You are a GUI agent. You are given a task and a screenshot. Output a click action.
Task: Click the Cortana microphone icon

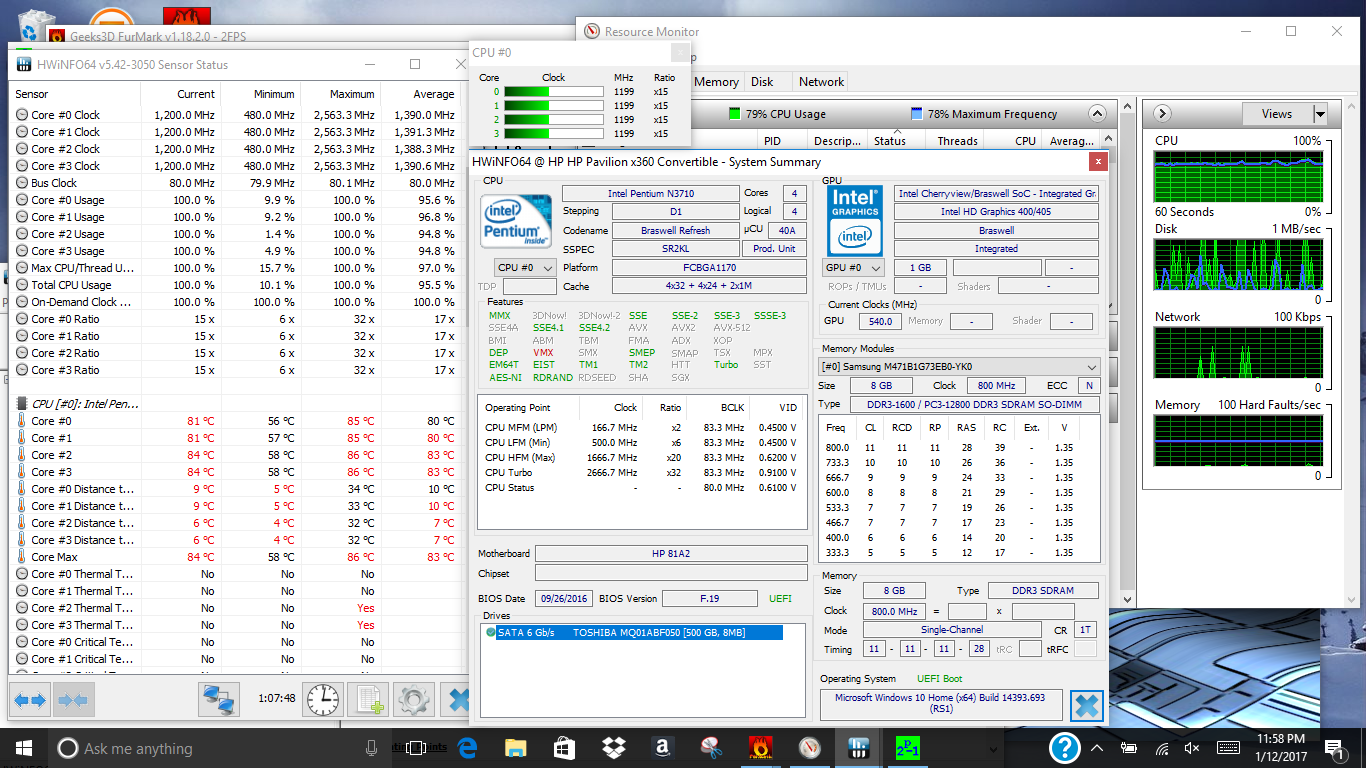coord(372,748)
